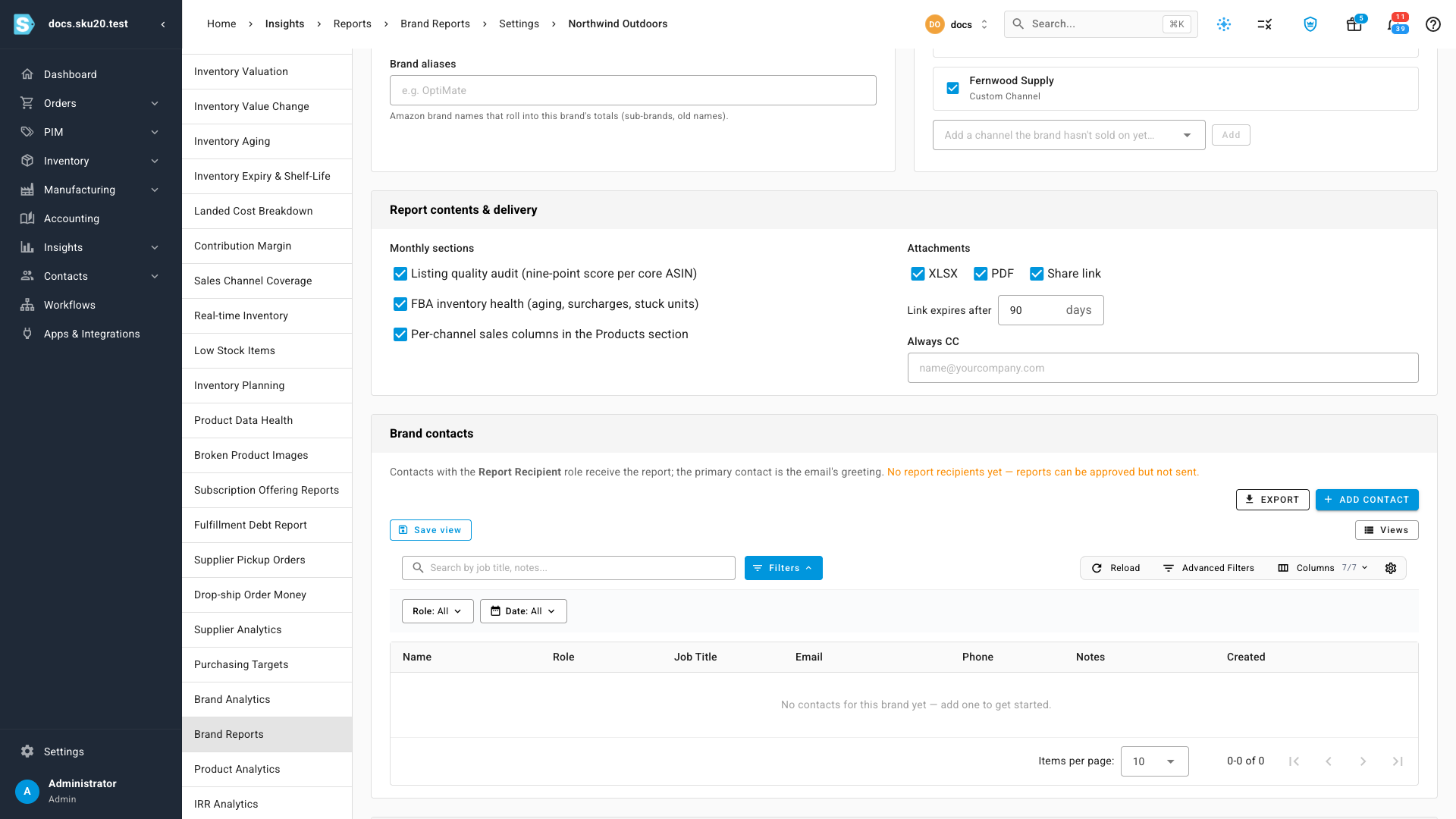Viewport: 1456px width, 819px height.
Task: Click the ADD CONTACT button
Action: [x=1367, y=500]
